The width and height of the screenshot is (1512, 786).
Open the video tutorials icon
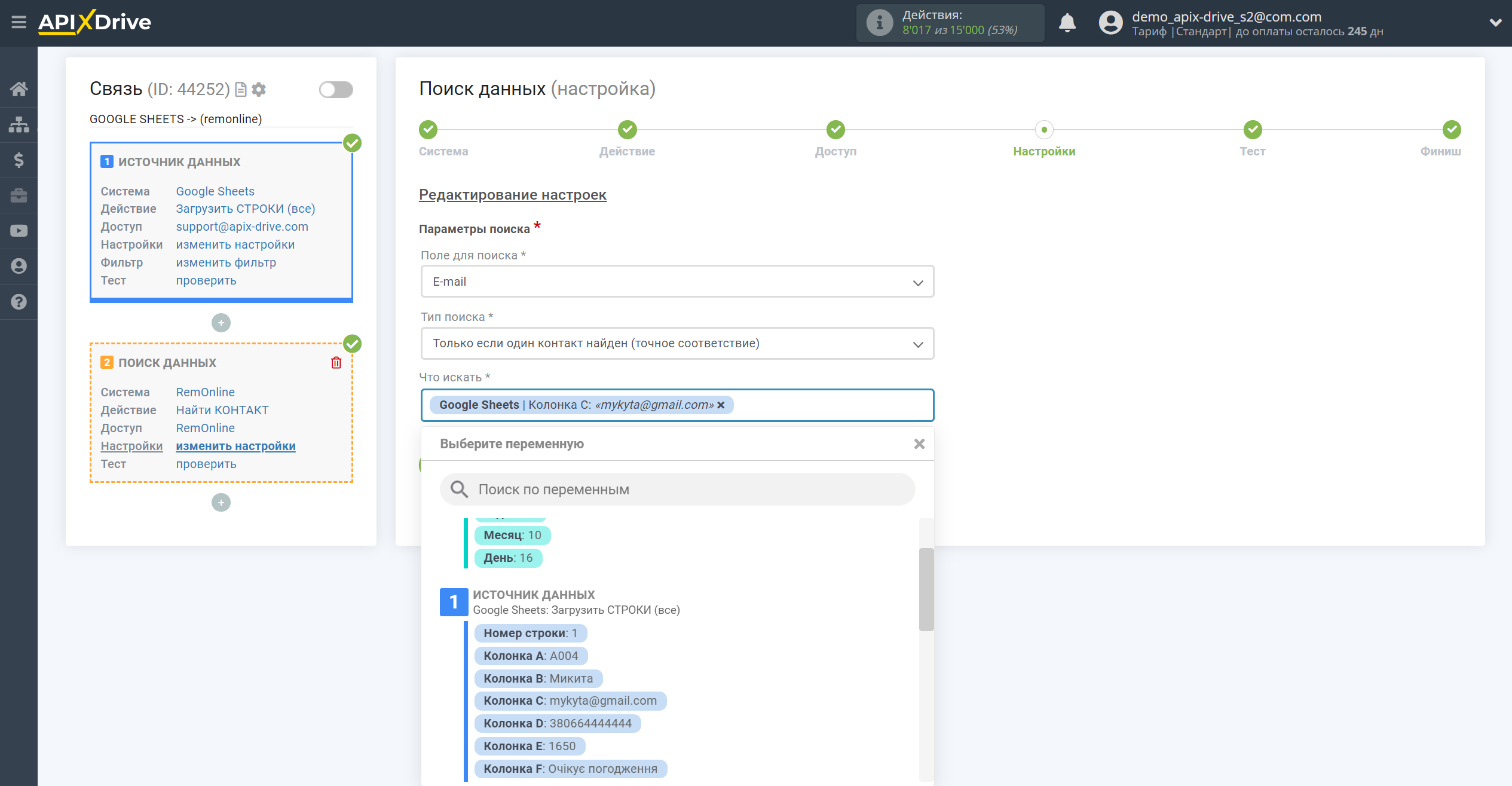[x=19, y=231]
